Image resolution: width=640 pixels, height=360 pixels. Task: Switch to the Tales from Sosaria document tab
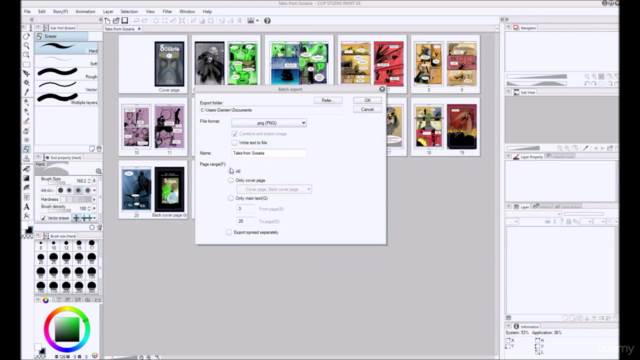(122, 29)
